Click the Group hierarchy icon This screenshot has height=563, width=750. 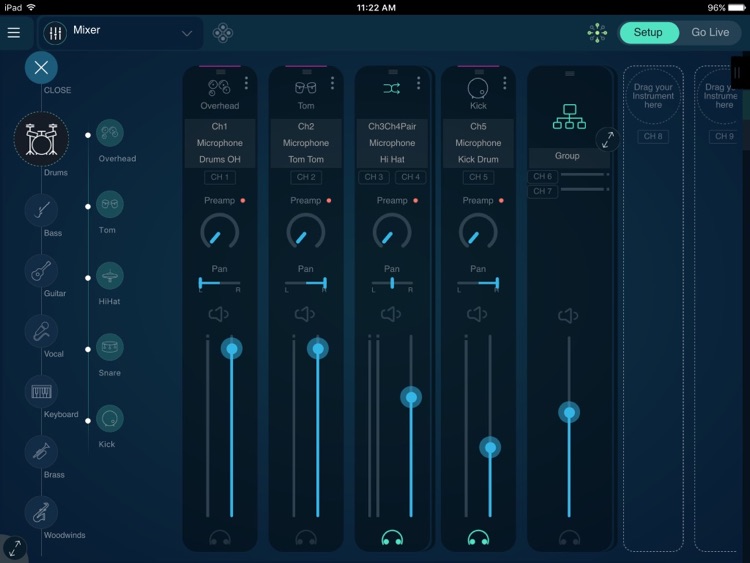569,117
